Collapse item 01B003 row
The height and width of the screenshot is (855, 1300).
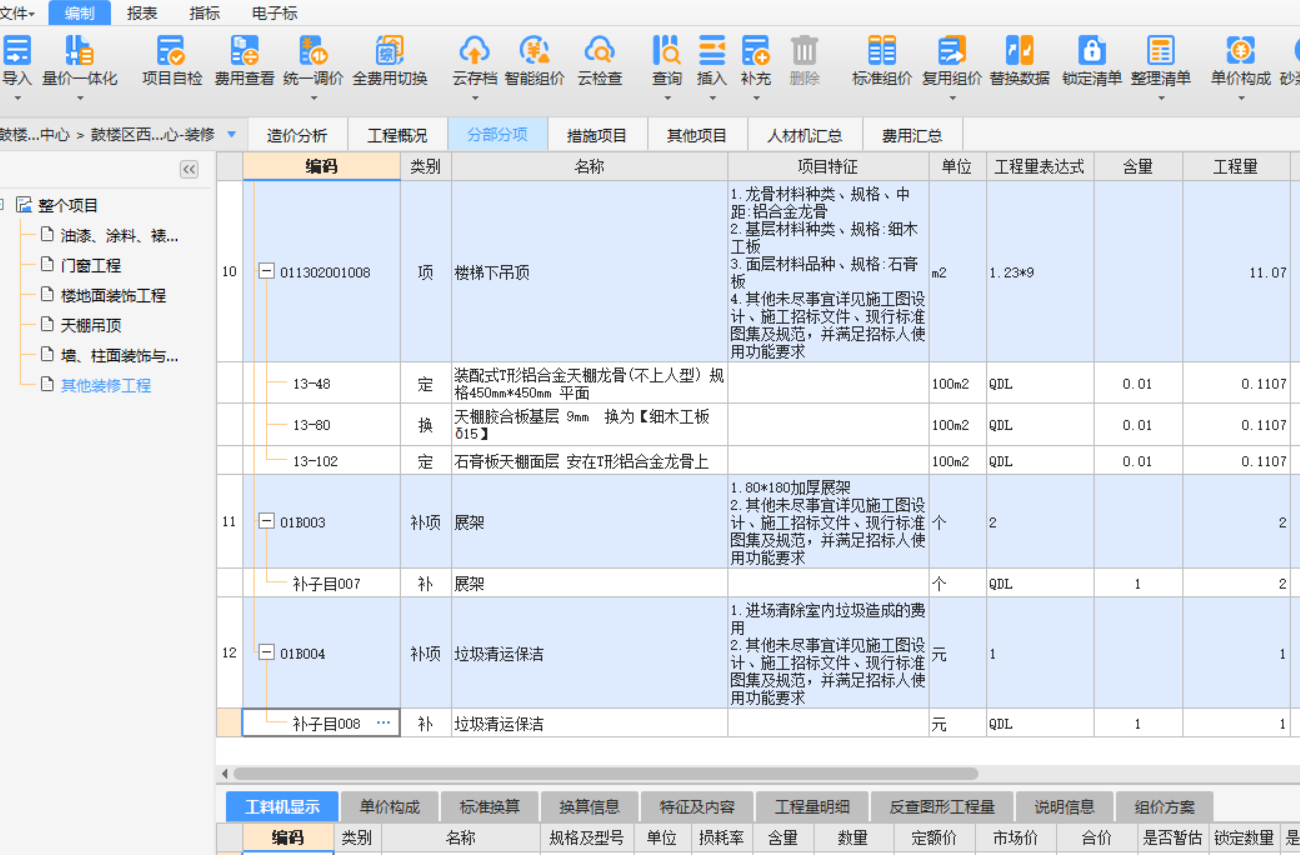coord(266,522)
